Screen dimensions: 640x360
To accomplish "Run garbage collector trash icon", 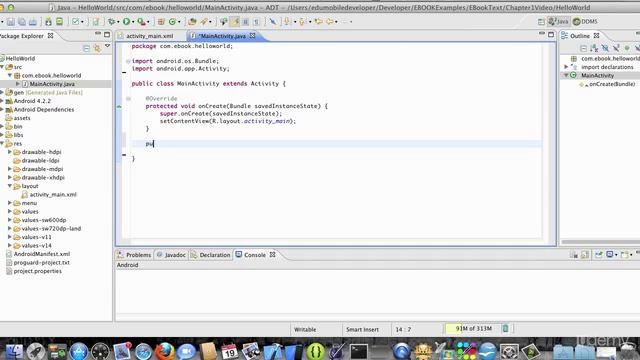I will pos(505,329).
